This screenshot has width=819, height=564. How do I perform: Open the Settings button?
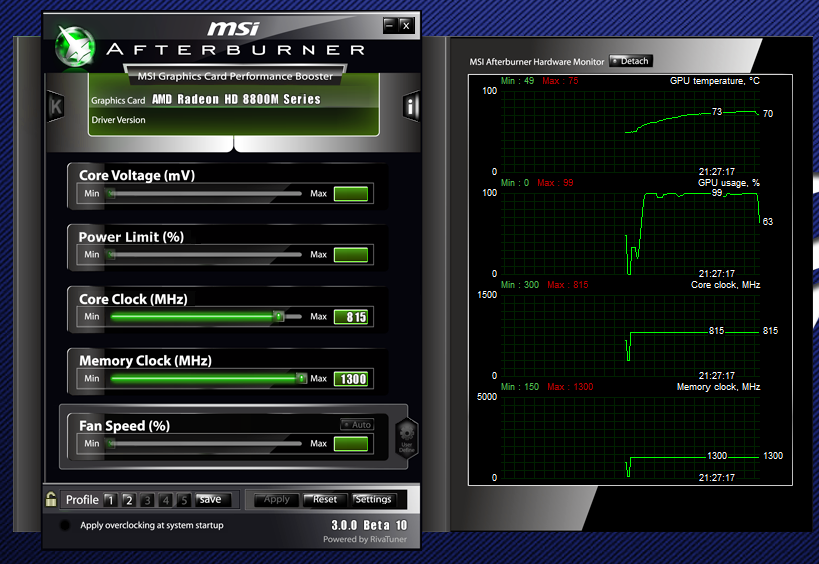coord(373,500)
